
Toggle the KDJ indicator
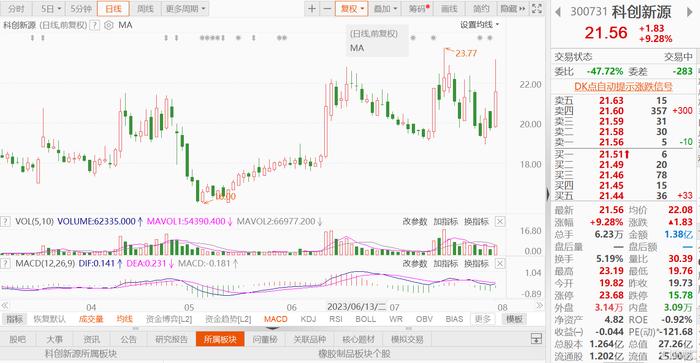tap(308, 319)
